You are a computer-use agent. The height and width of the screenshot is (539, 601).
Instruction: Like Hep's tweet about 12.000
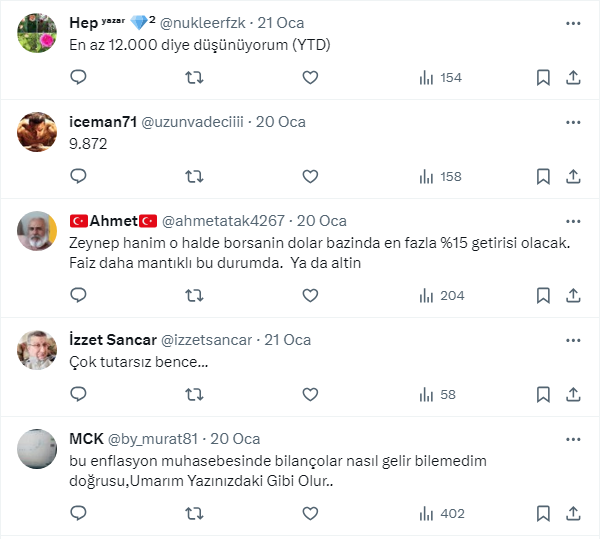coord(310,77)
